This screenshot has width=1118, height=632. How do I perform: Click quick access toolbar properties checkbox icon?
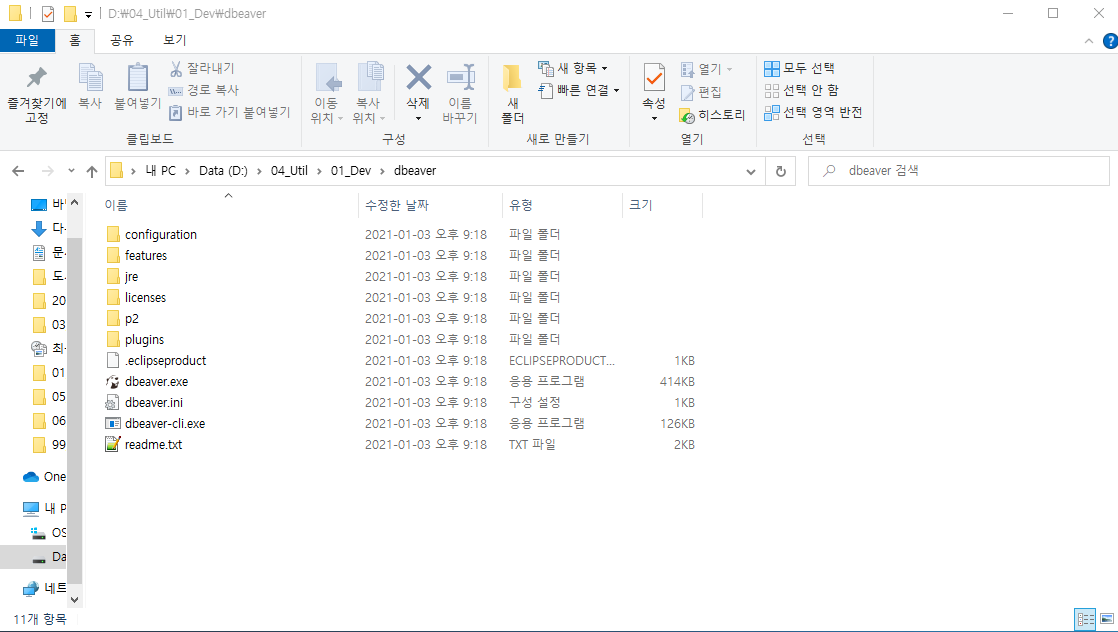tap(48, 14)
